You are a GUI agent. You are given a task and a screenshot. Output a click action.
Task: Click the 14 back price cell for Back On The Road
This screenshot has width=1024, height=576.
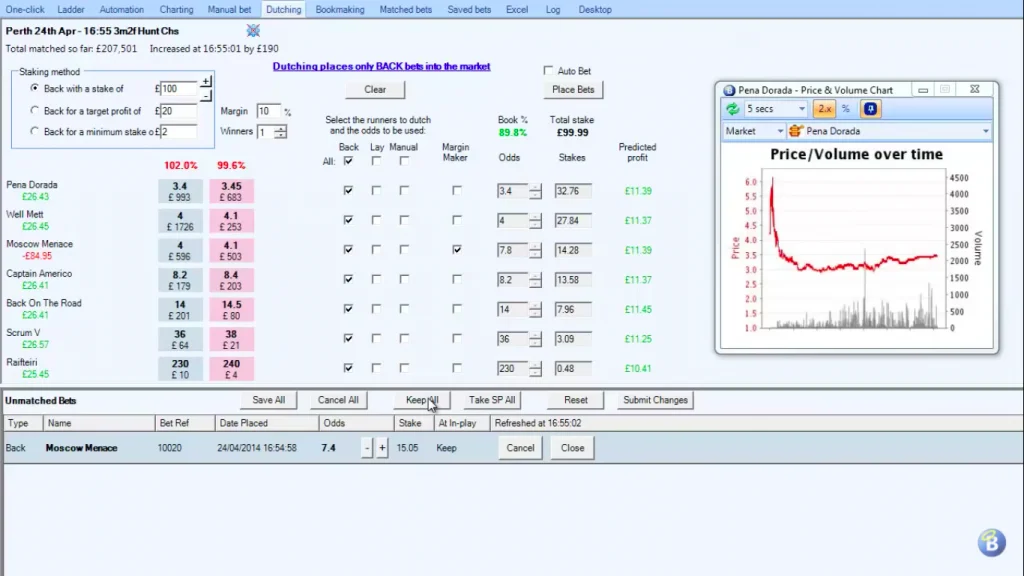click(180, 310)
